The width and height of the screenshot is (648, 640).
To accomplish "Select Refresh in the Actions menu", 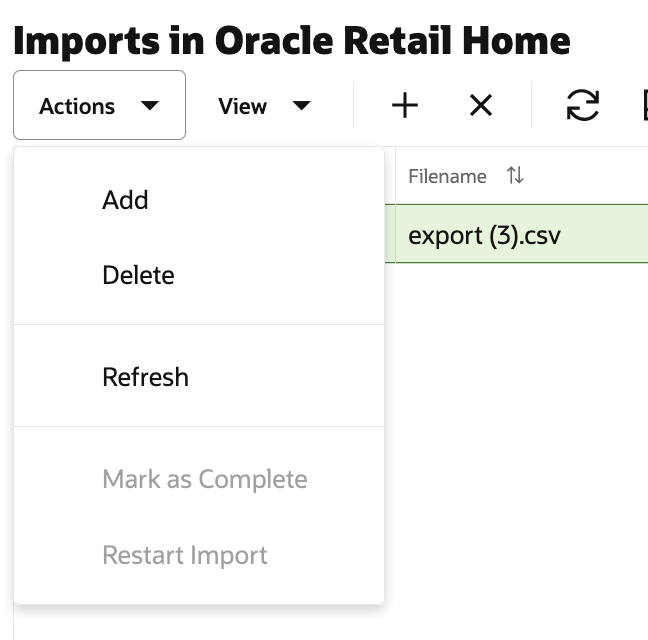I will (199, 377).
